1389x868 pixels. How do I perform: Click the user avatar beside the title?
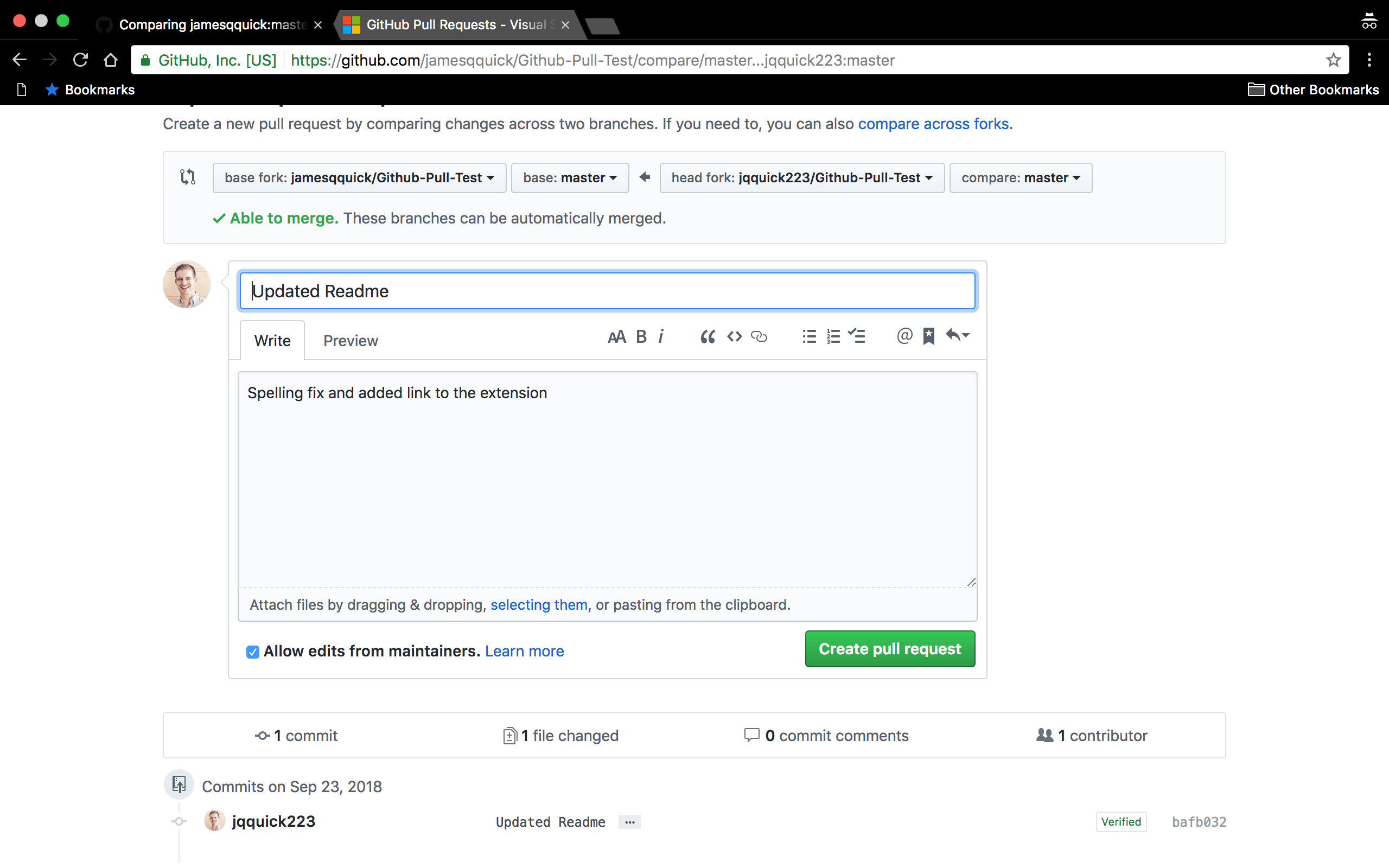click(x=187, y=285)
